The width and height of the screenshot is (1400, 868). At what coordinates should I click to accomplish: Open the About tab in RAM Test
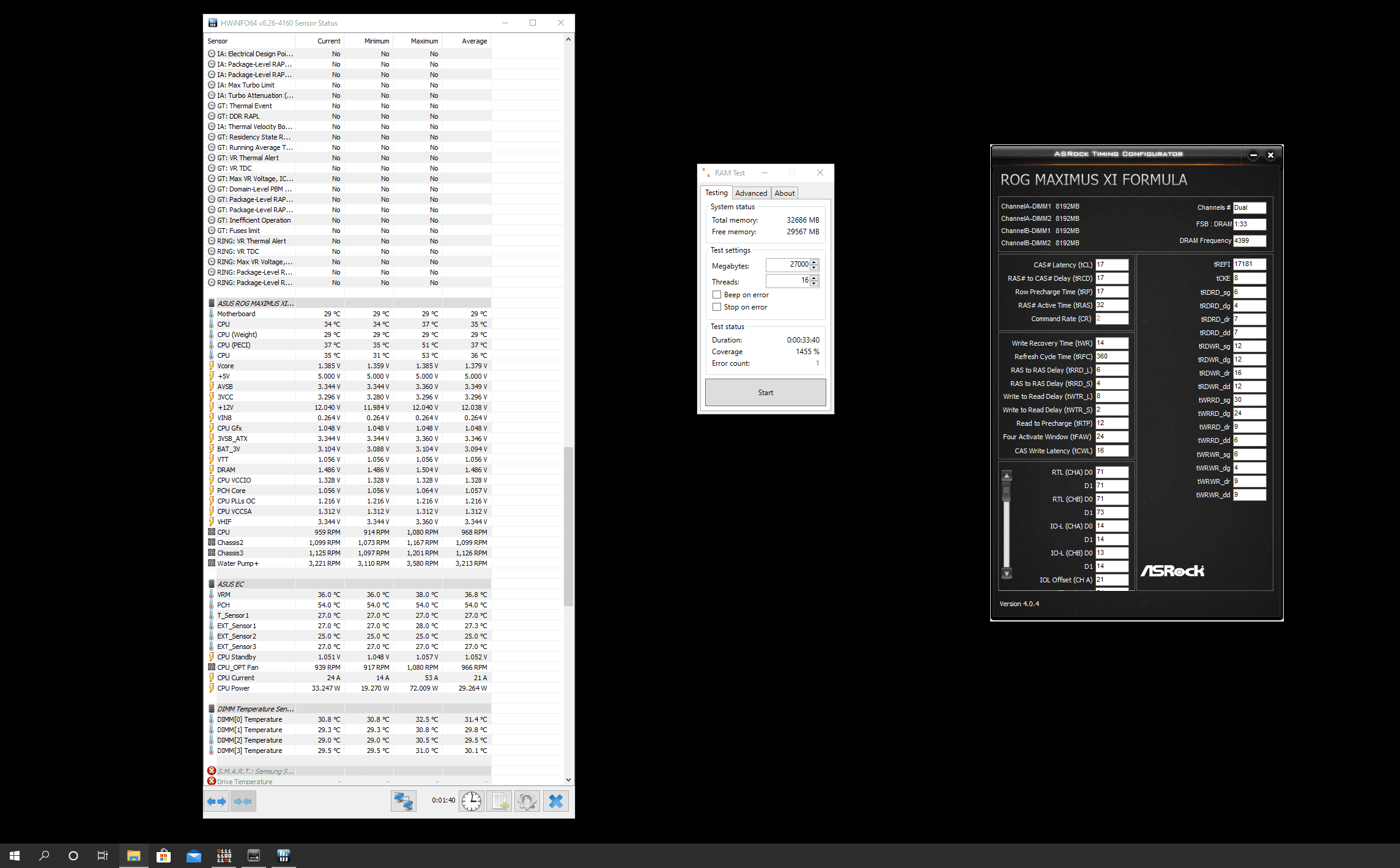tap(785, 193)
